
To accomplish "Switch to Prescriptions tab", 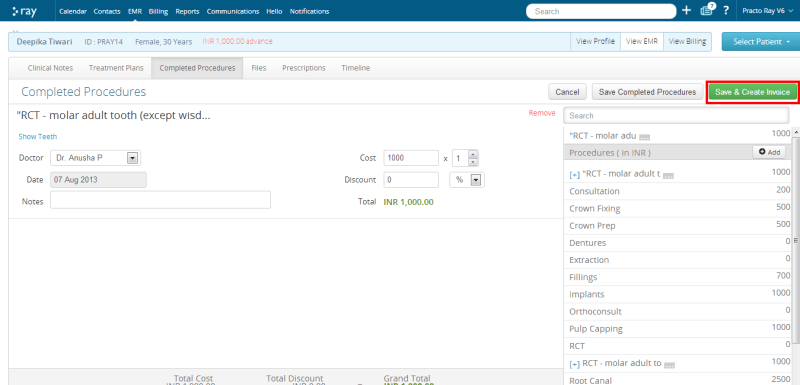I will (304, 68).
